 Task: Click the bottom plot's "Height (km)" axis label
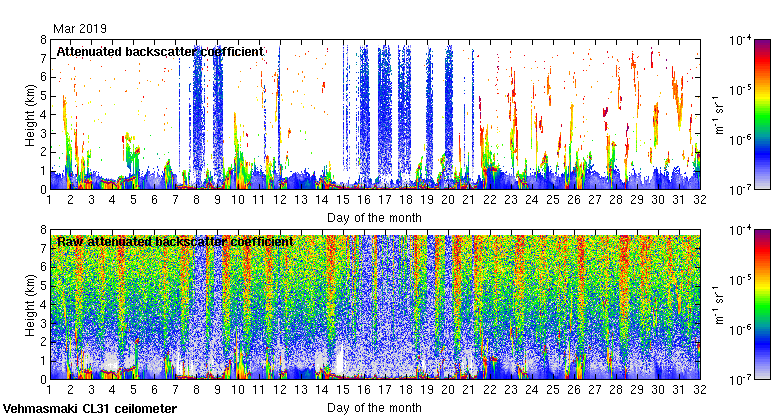click(30, 305)
